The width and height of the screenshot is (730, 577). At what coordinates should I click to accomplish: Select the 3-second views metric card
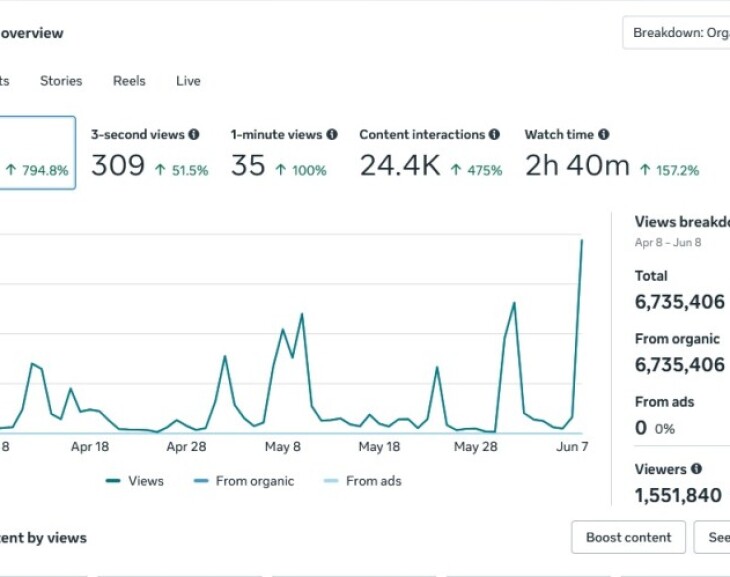pos(149,153)
